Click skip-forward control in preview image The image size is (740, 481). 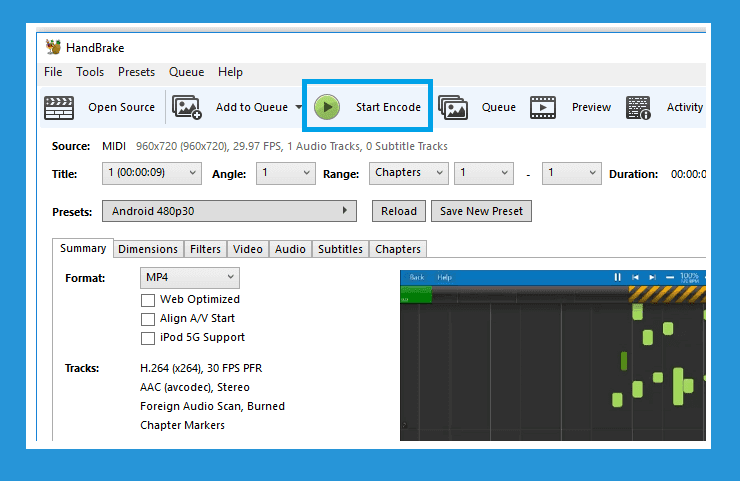coord(652,277)
